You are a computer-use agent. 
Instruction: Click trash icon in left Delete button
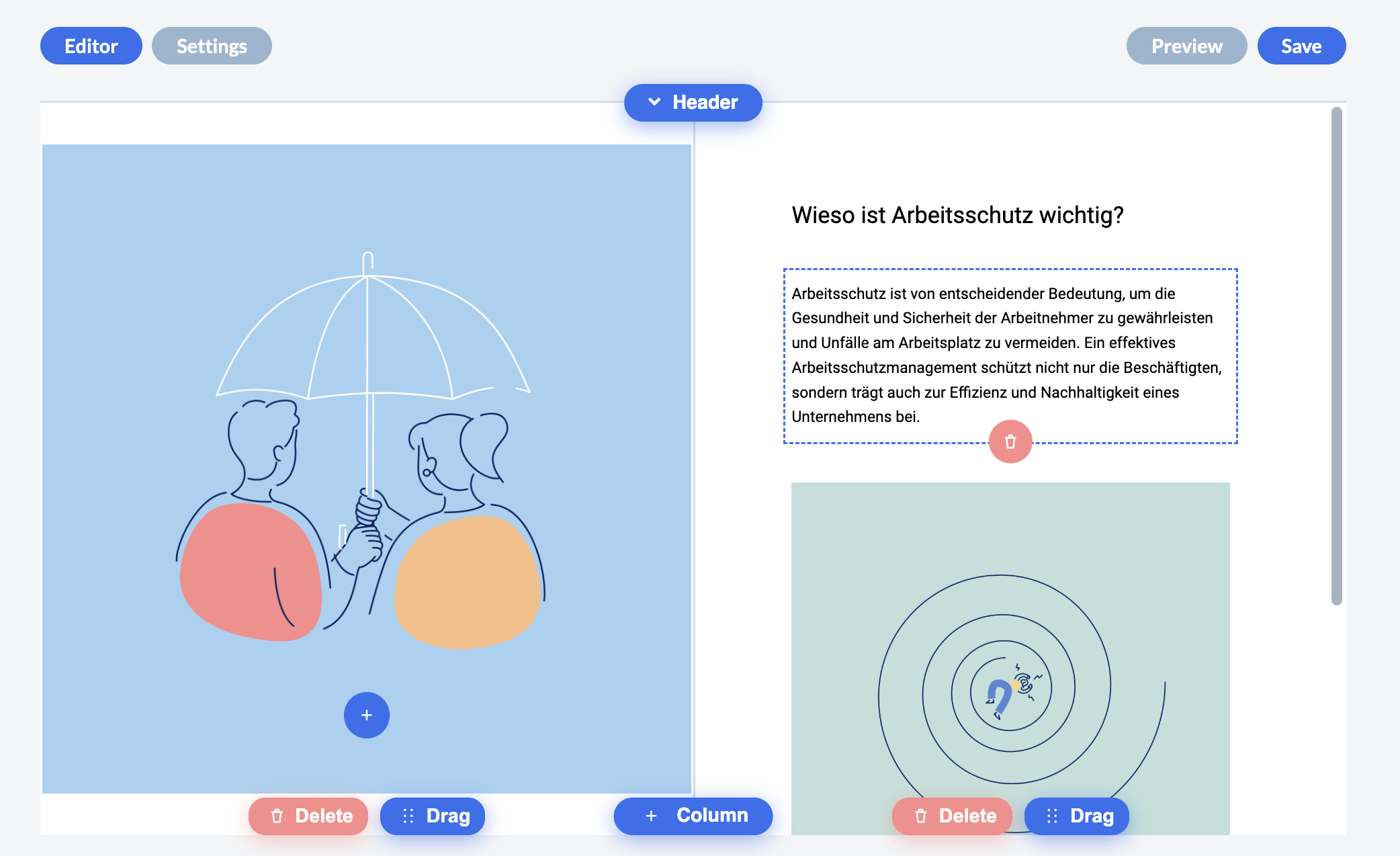277,816
